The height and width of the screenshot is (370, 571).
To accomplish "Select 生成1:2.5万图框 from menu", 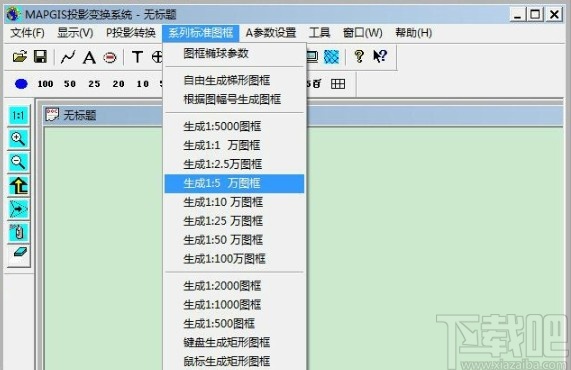I will click(x=234, y=164).
